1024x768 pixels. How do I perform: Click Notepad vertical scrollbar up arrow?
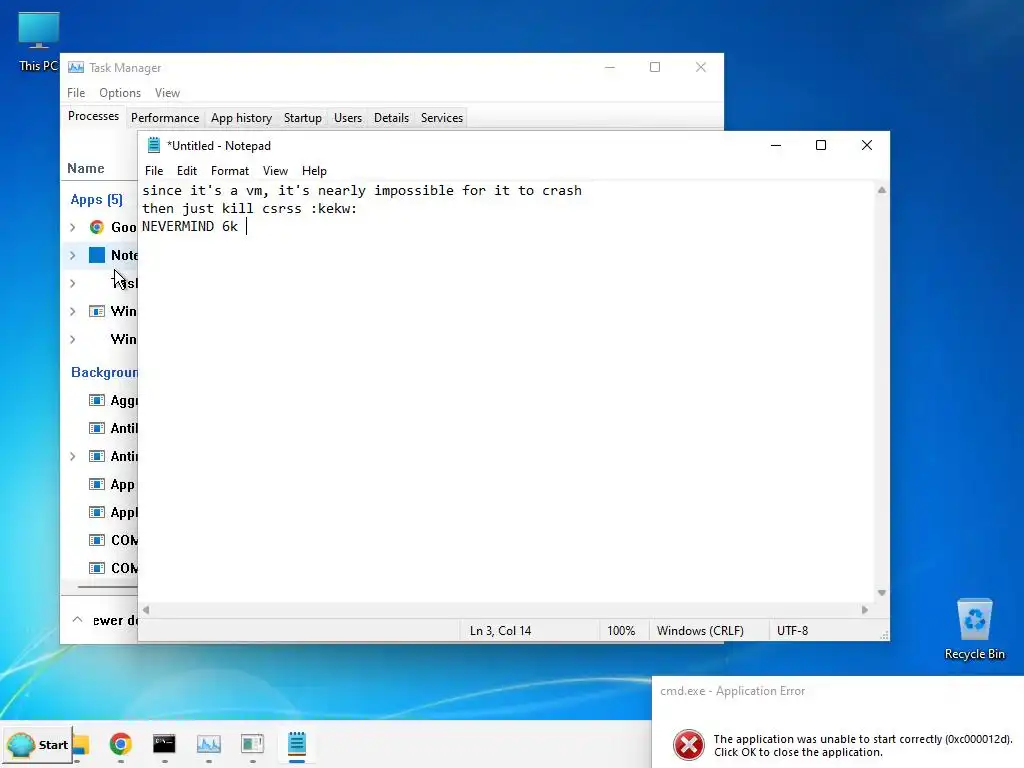tap(882, 190)
